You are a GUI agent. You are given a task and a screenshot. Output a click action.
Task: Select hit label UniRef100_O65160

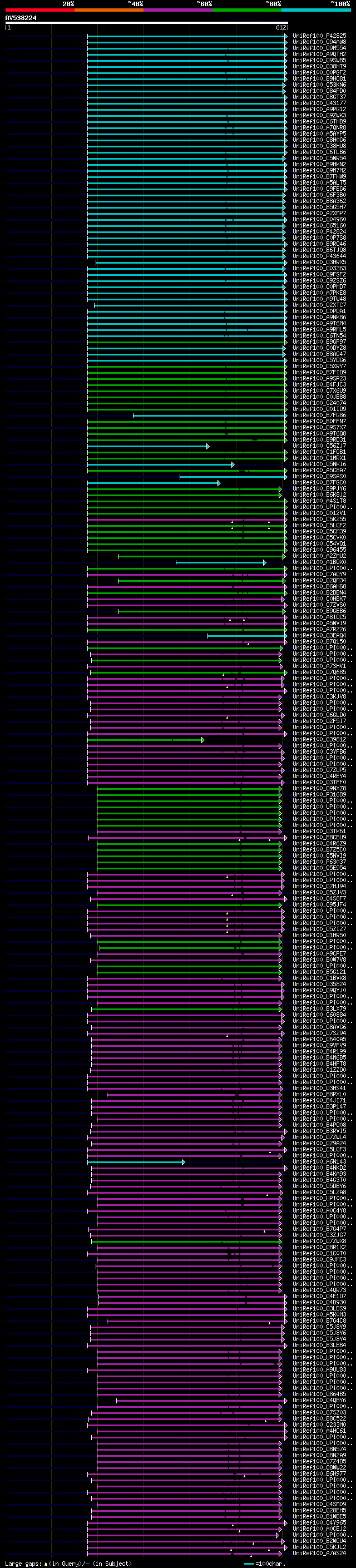(319, 225)
